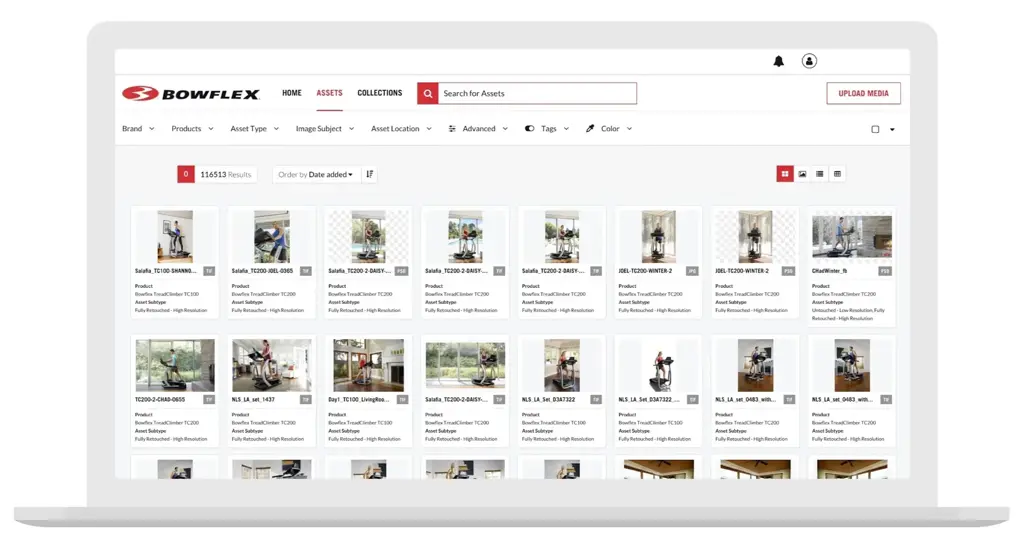Viewport: 1024px width, 548px height.
Task: Click the Upload Media button
Action: pyautogui.click(x=863, y=93)
